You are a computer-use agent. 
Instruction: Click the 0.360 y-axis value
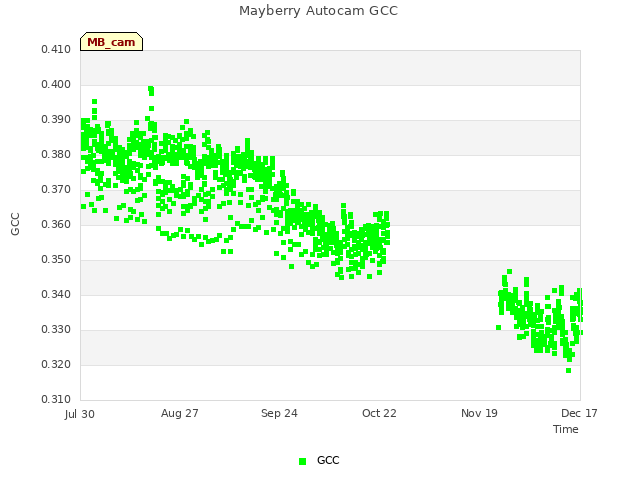[x=56, y=224]
